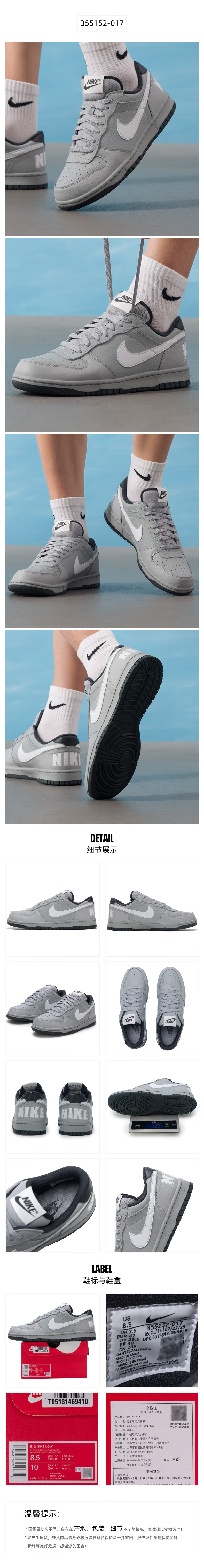Open the white swoosh toe close-up thumbnail
204x1568 pixels.
[152, 1205]
